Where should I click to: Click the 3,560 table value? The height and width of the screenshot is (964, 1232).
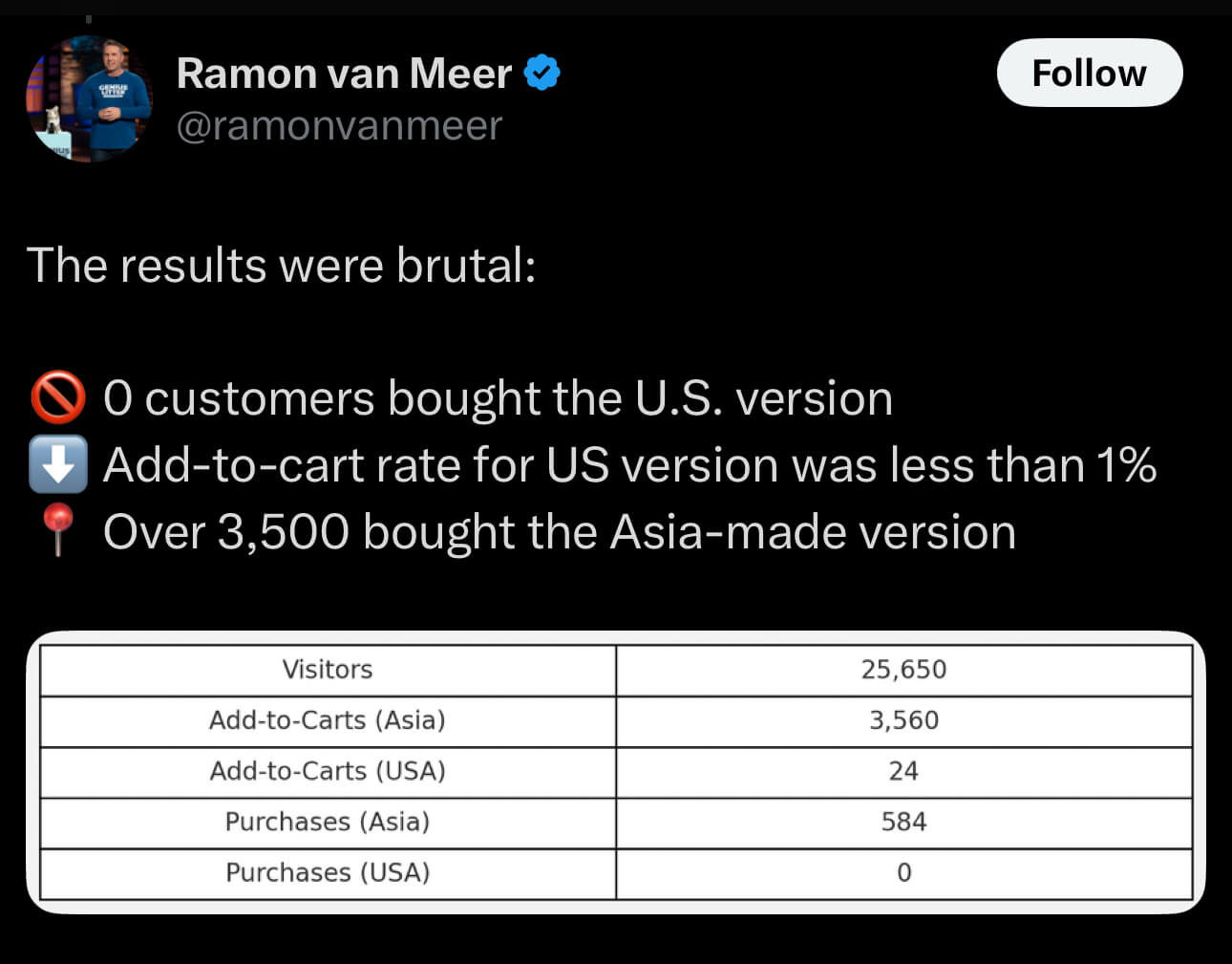(903, 720)
